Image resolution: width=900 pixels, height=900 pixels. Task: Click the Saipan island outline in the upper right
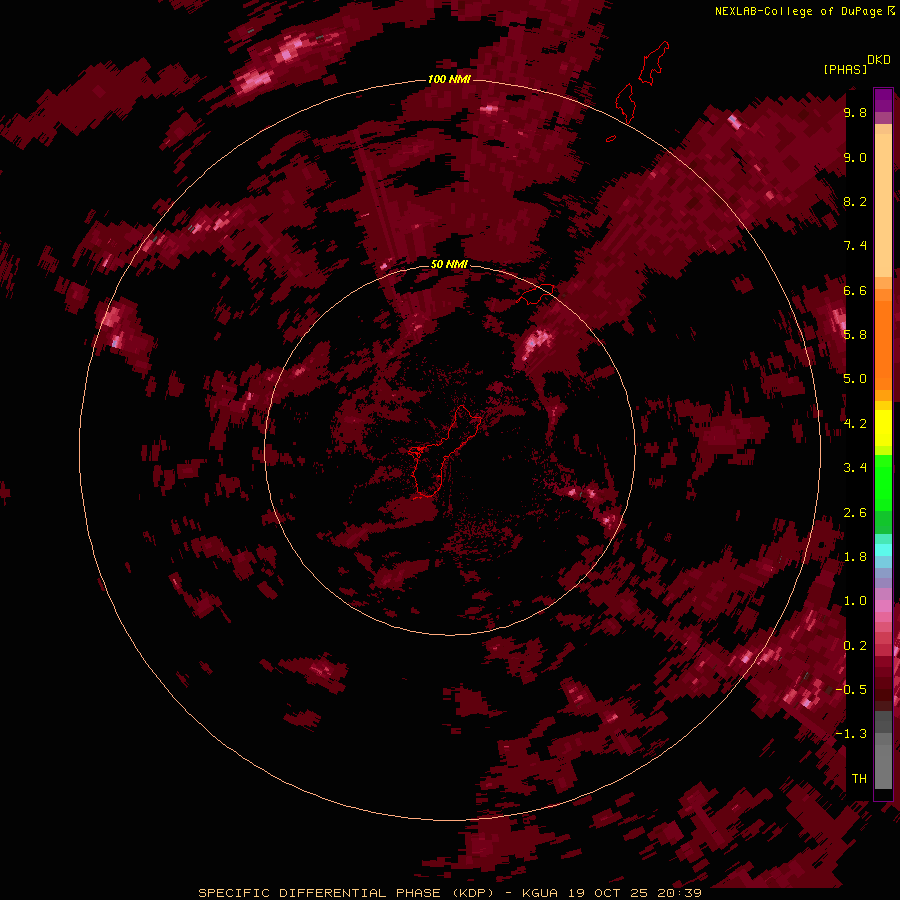coord(654,63)
